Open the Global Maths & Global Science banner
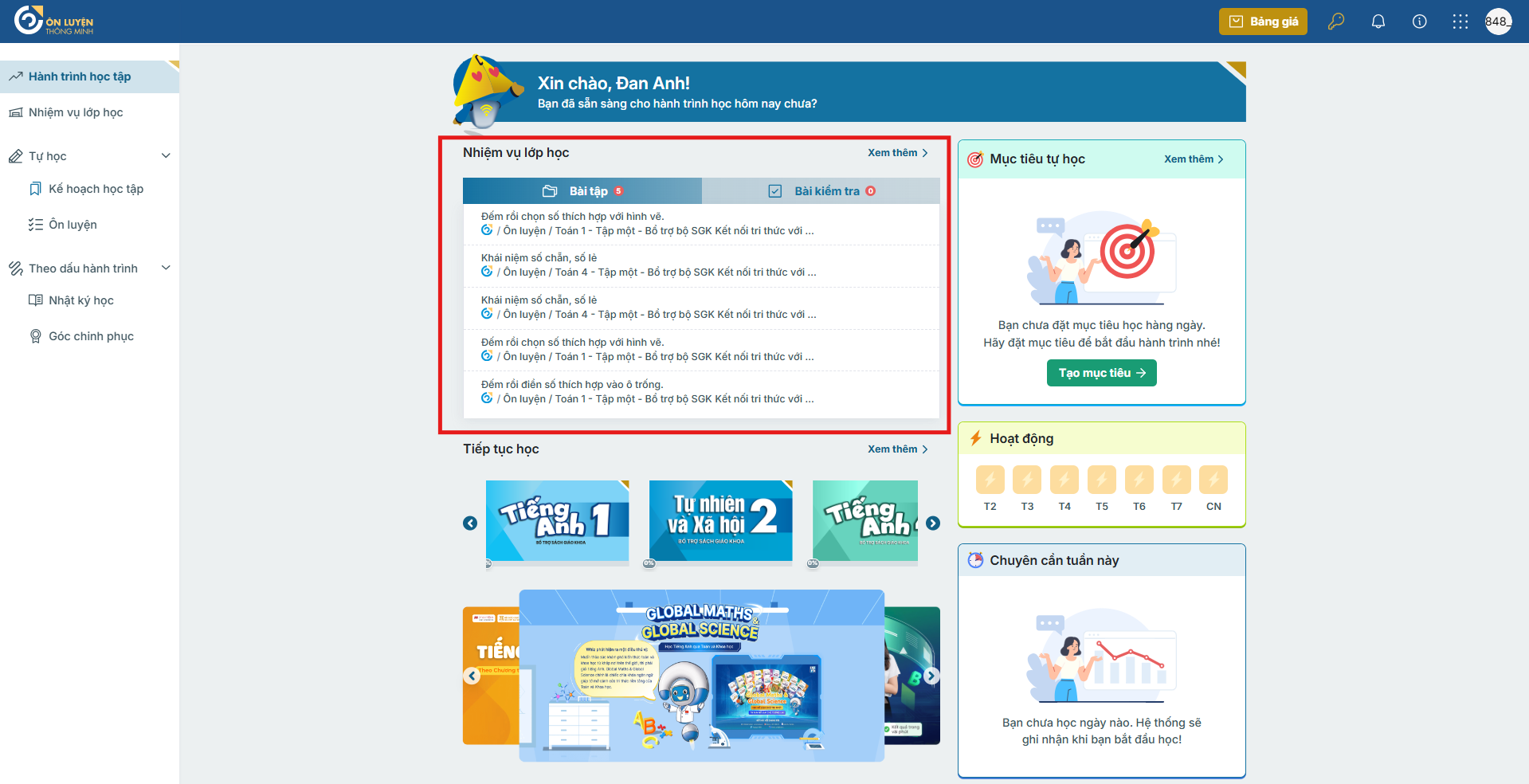The image size is (1529, 784). tap(702, 676)
